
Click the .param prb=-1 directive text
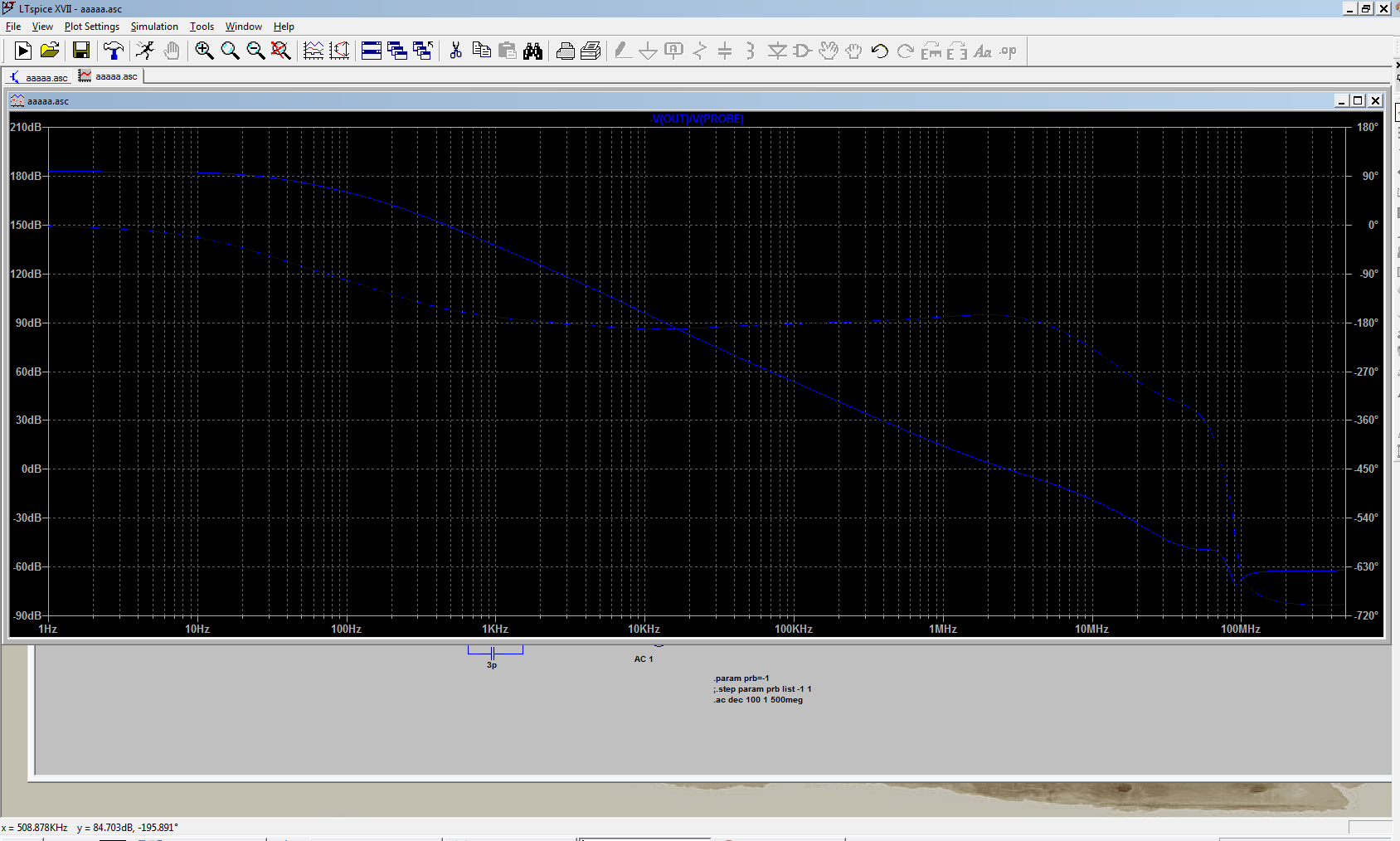(x=741, y=678)
